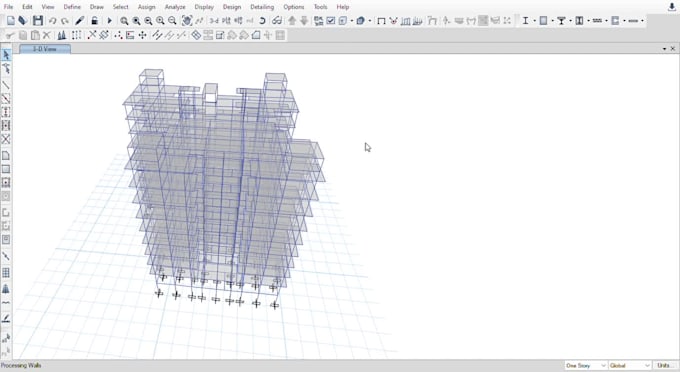Expand the rightmost toolbar dropdown arrow
The width and height of the screenshot is (680, 372).
(x=642, y=20)
